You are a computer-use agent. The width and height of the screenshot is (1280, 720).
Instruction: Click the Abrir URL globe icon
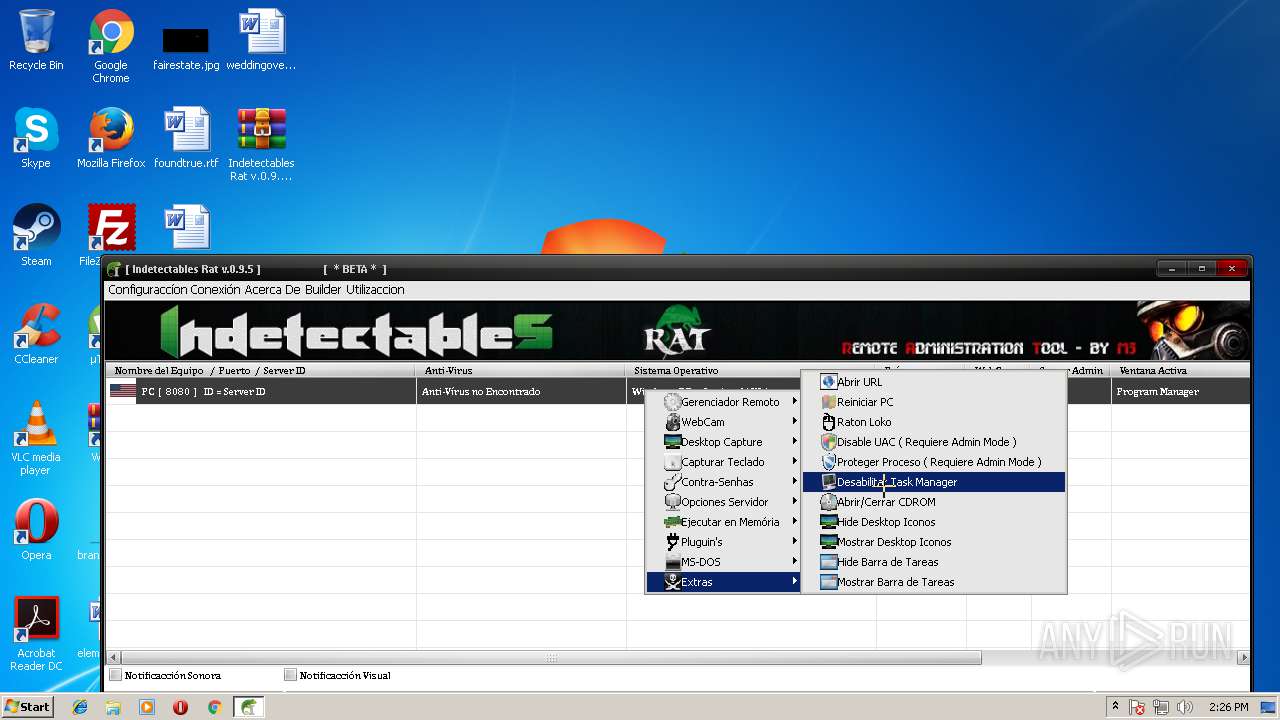[x=828, y=382]
